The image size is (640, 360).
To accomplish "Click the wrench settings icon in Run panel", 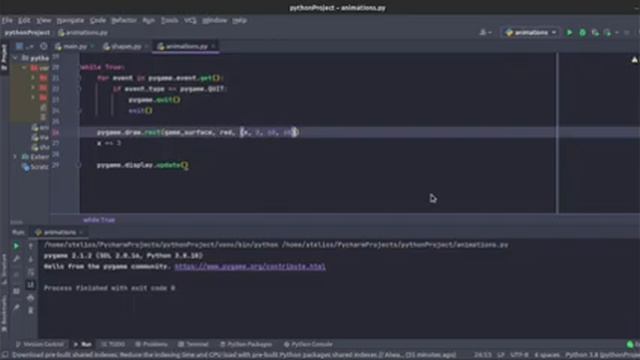I will click(x=16, y=259).
